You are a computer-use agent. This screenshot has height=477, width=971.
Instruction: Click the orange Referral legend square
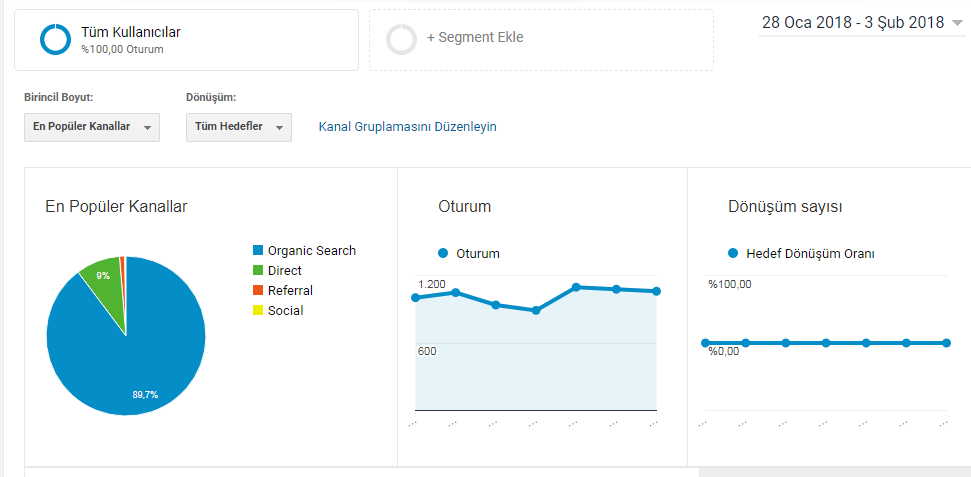point(258,290)
